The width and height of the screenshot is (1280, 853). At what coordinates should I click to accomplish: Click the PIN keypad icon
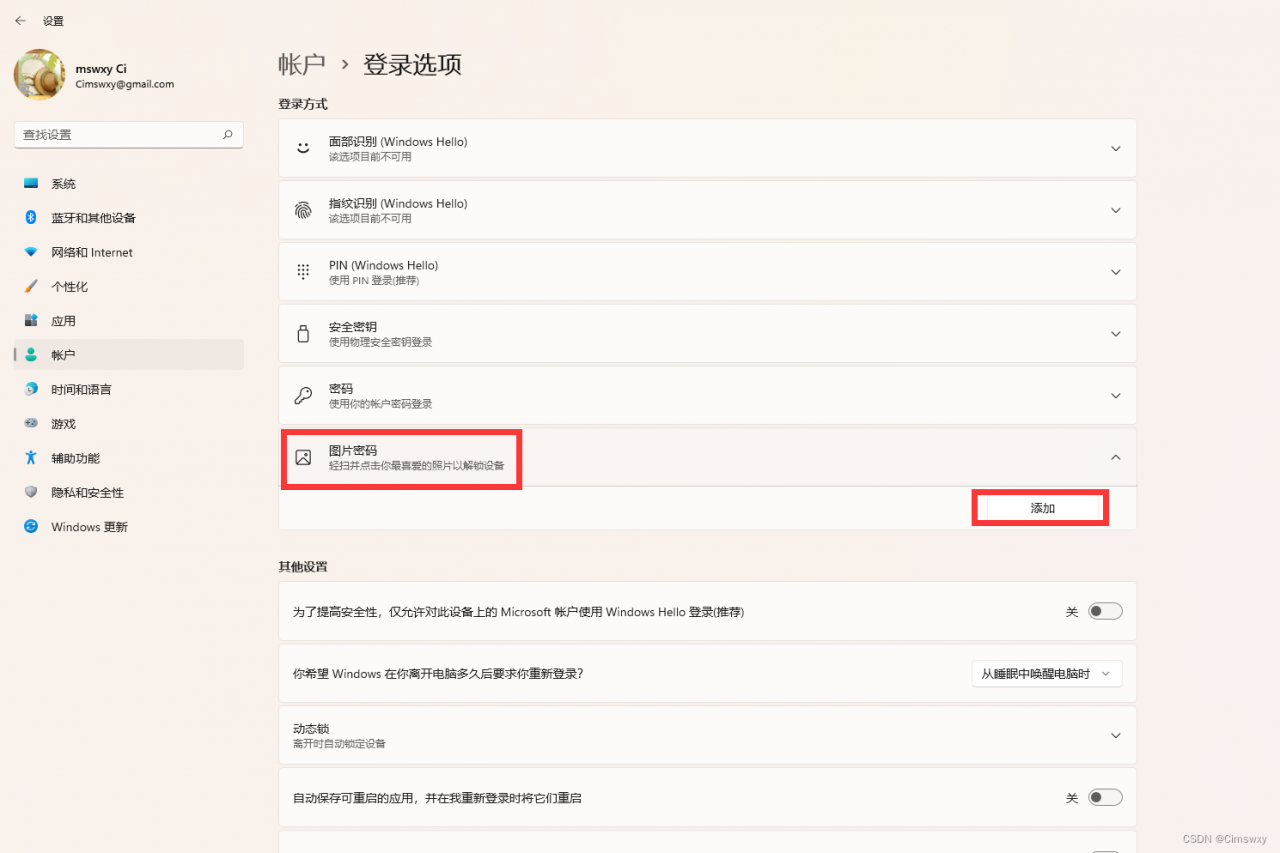303,271
